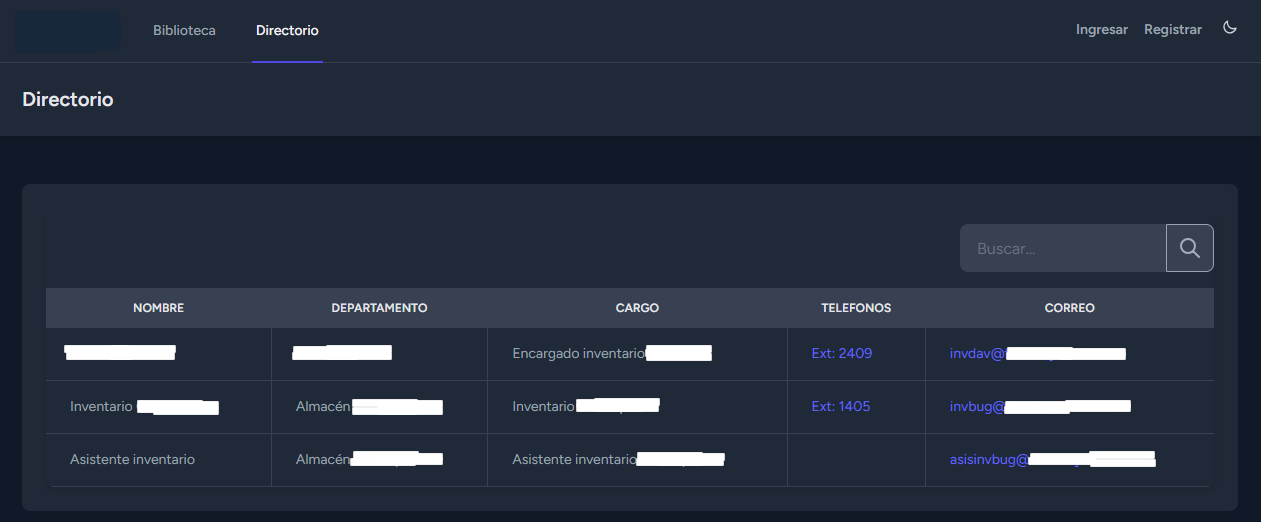Viewport: 1261px width, 522px height.
Task: Focus the Buscar search field
Action: (1062, 248)
